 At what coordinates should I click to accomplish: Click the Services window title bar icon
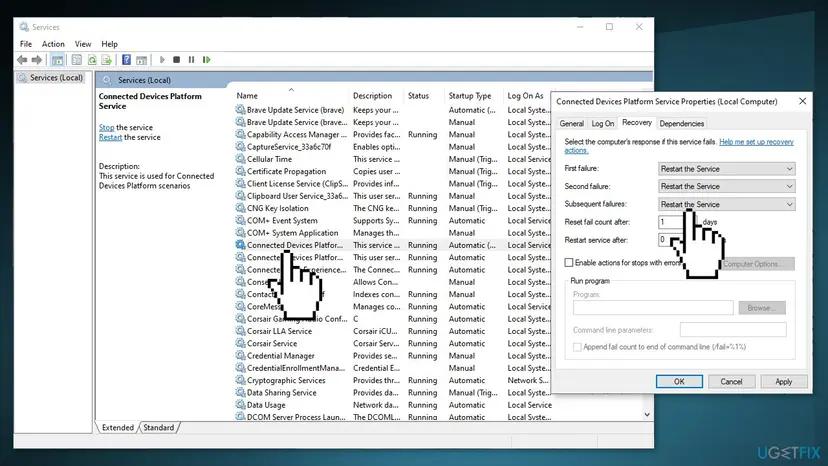[x=24, y=26]
